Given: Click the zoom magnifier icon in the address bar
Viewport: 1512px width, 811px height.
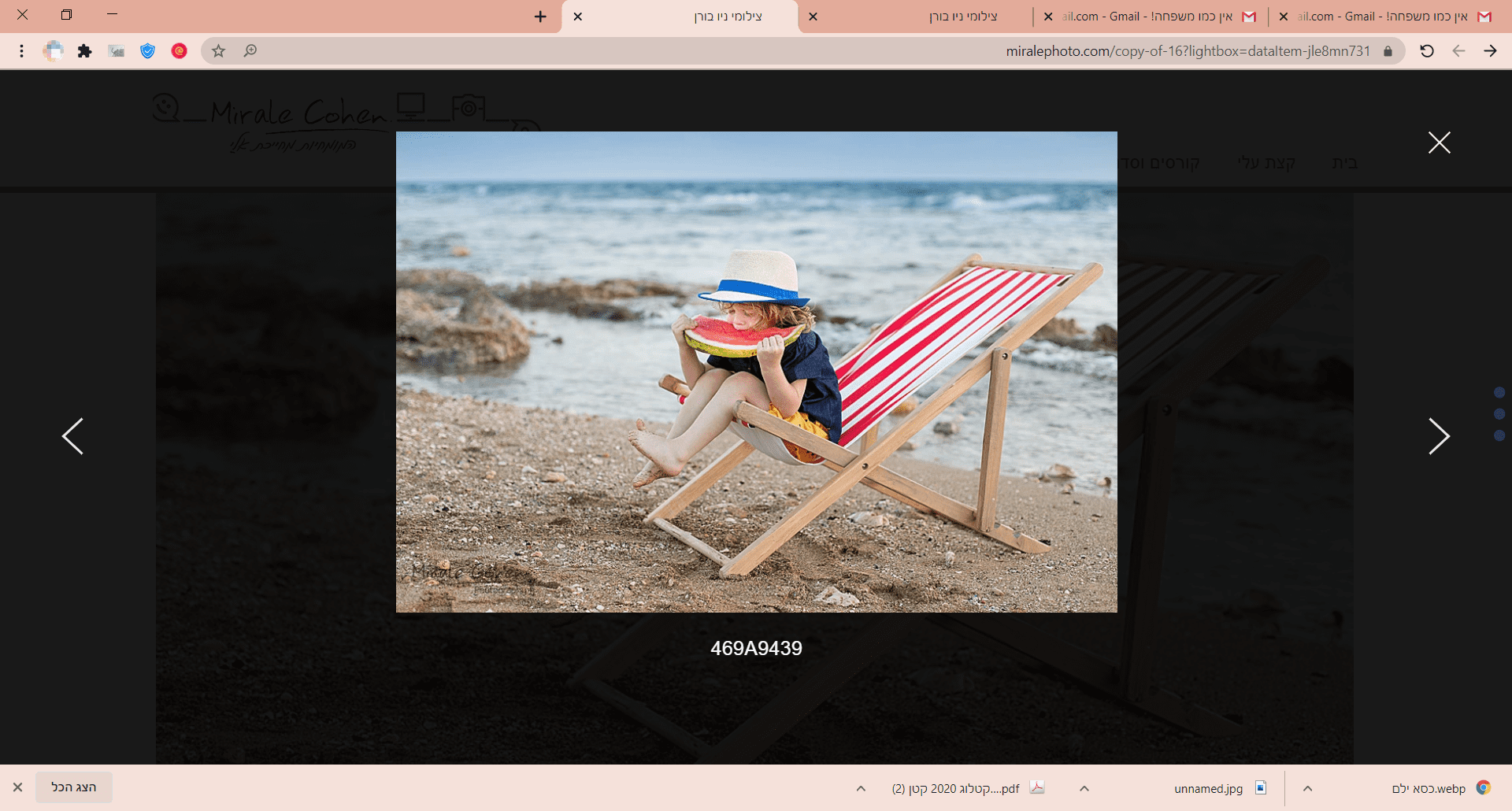Looking at the screenshot, I should (x=250, y=51).
